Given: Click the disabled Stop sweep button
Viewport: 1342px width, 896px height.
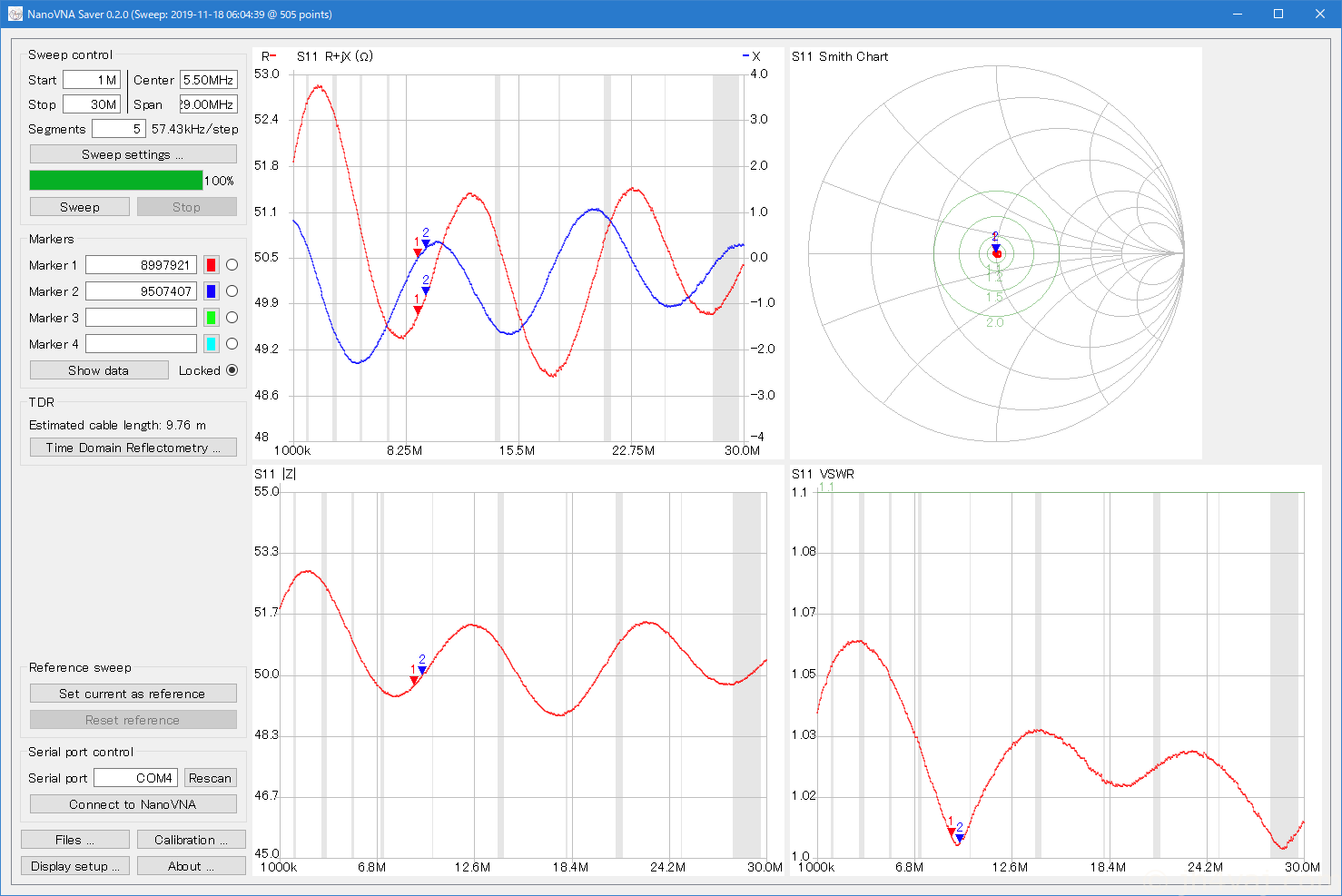Looking at the screenshot, I should 186,207.
